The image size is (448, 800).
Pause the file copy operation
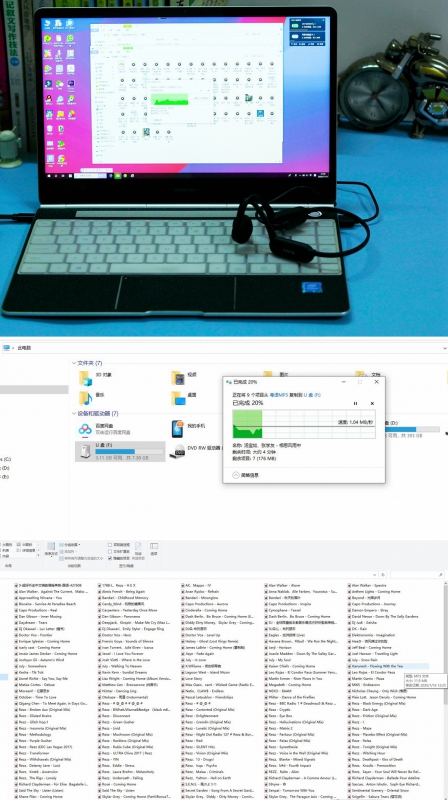pyautogui.click(x=356, y=404)
